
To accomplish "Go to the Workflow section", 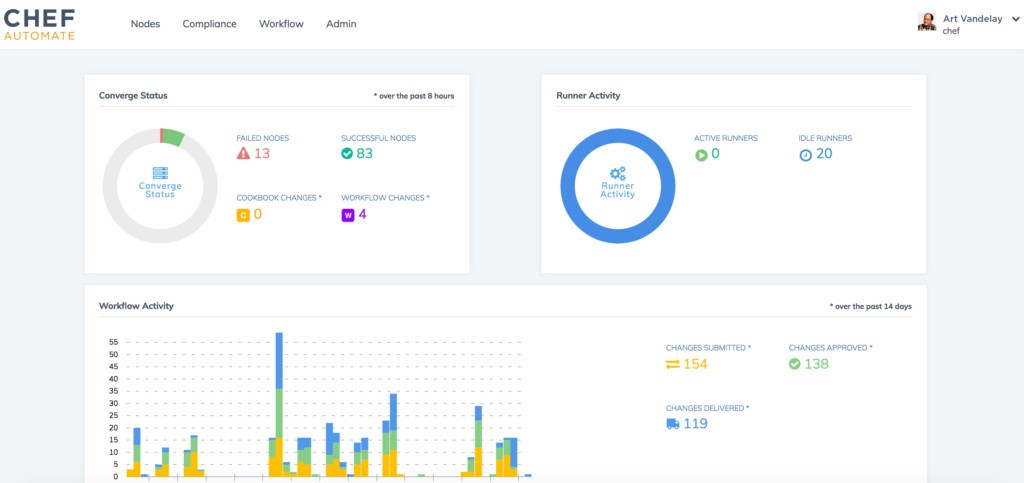I will click(281, 24).
